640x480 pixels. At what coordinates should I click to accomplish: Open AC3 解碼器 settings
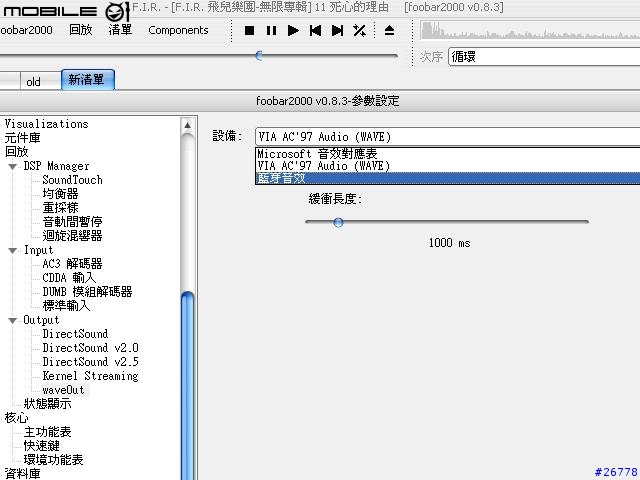coord(72,264)
